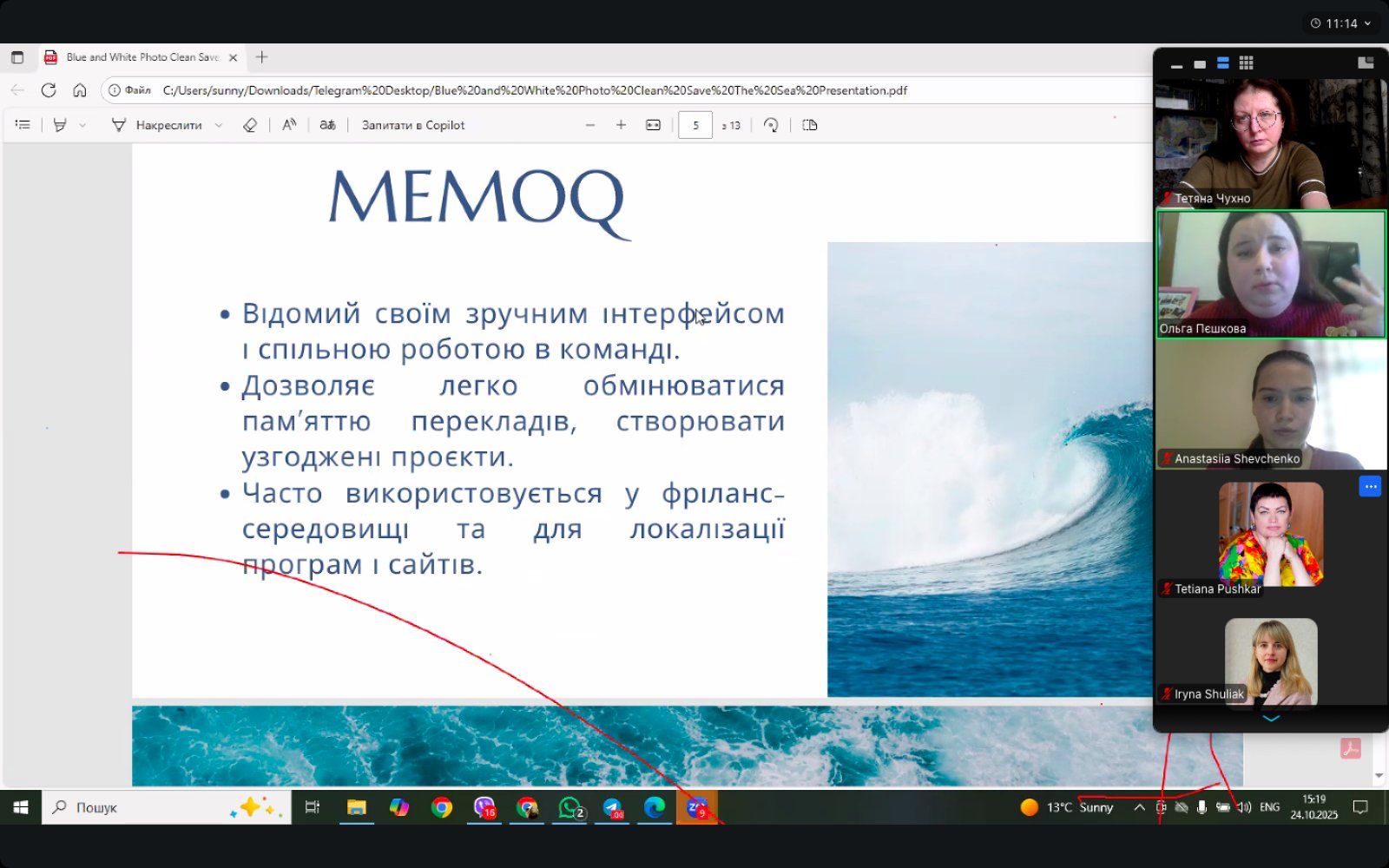
Task: Toggle vertical strip view in Zoom panel
Action: click(x=1223, y=63)
